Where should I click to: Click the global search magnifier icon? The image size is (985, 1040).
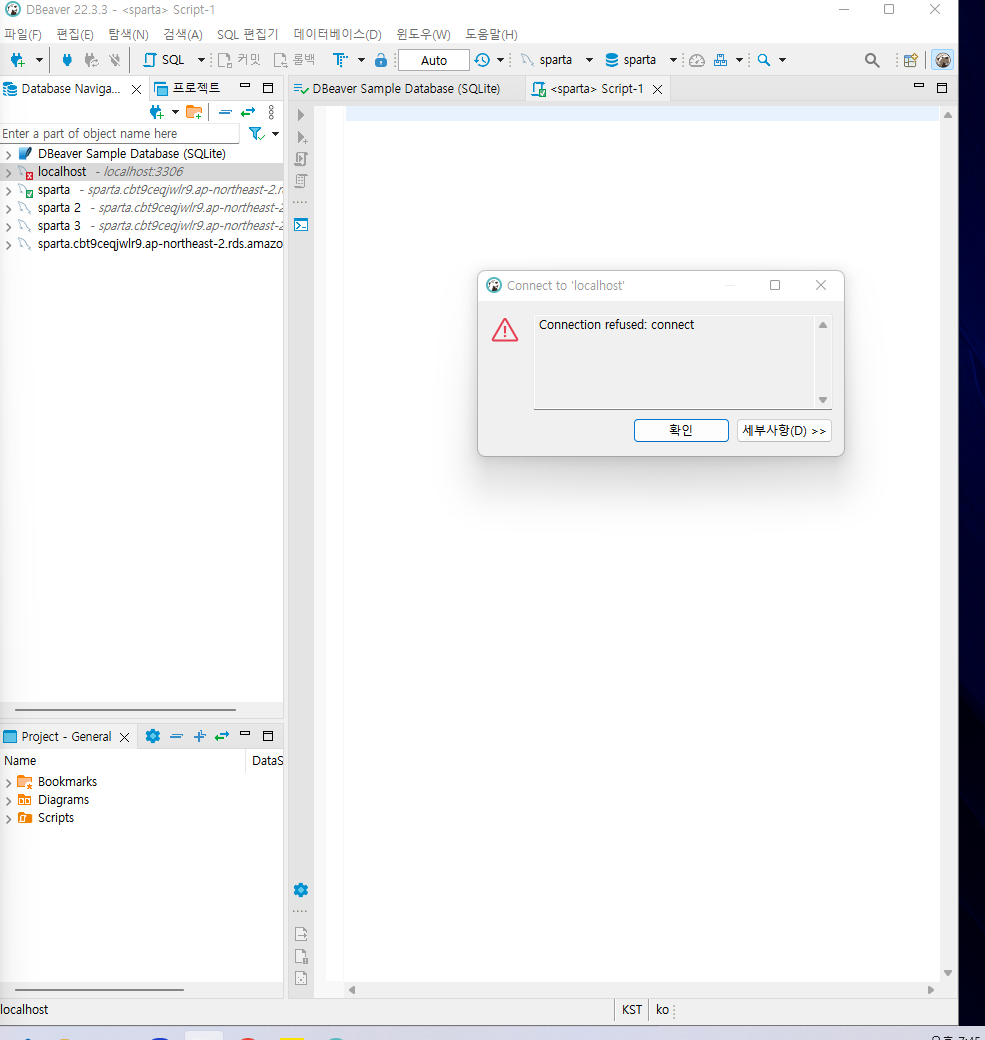(x=872, y=60)
